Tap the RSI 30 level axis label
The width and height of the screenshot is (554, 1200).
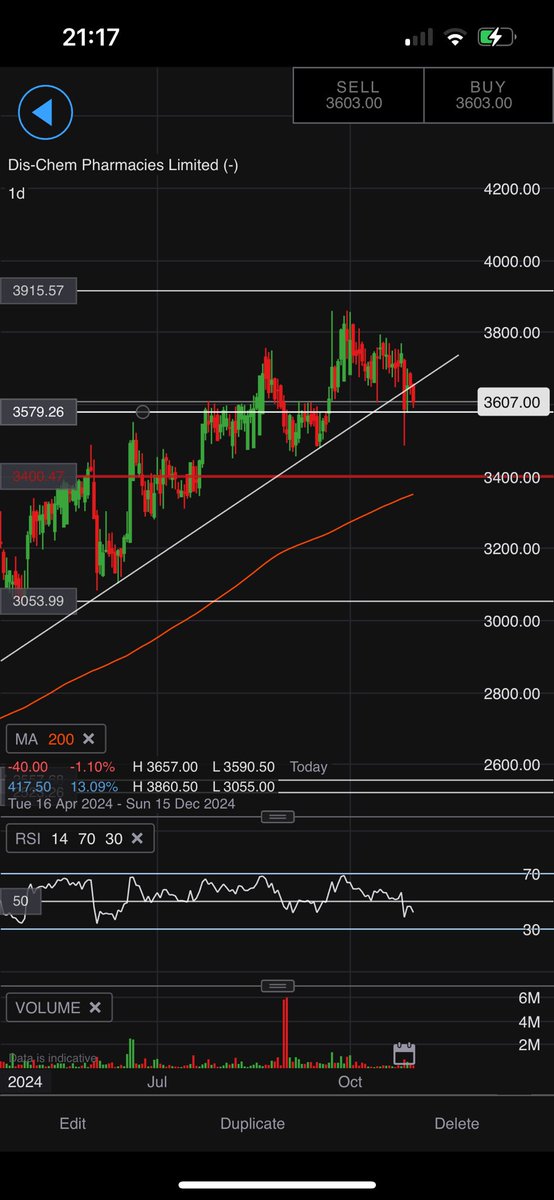pos(532,930)
